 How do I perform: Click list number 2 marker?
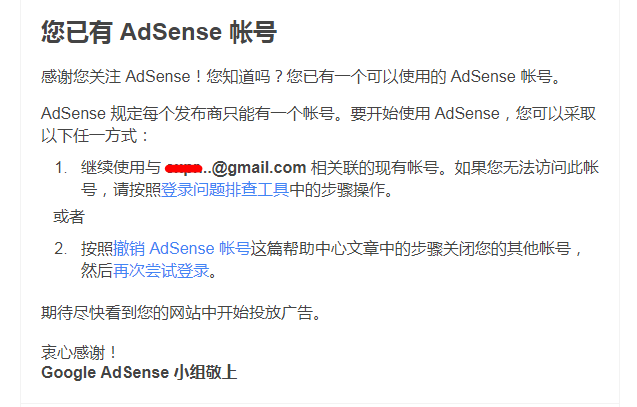point(61,248)
